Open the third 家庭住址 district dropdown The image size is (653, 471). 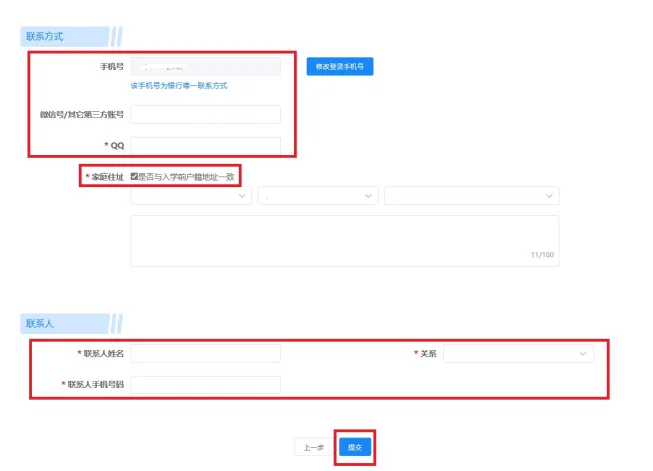(471, 197)
